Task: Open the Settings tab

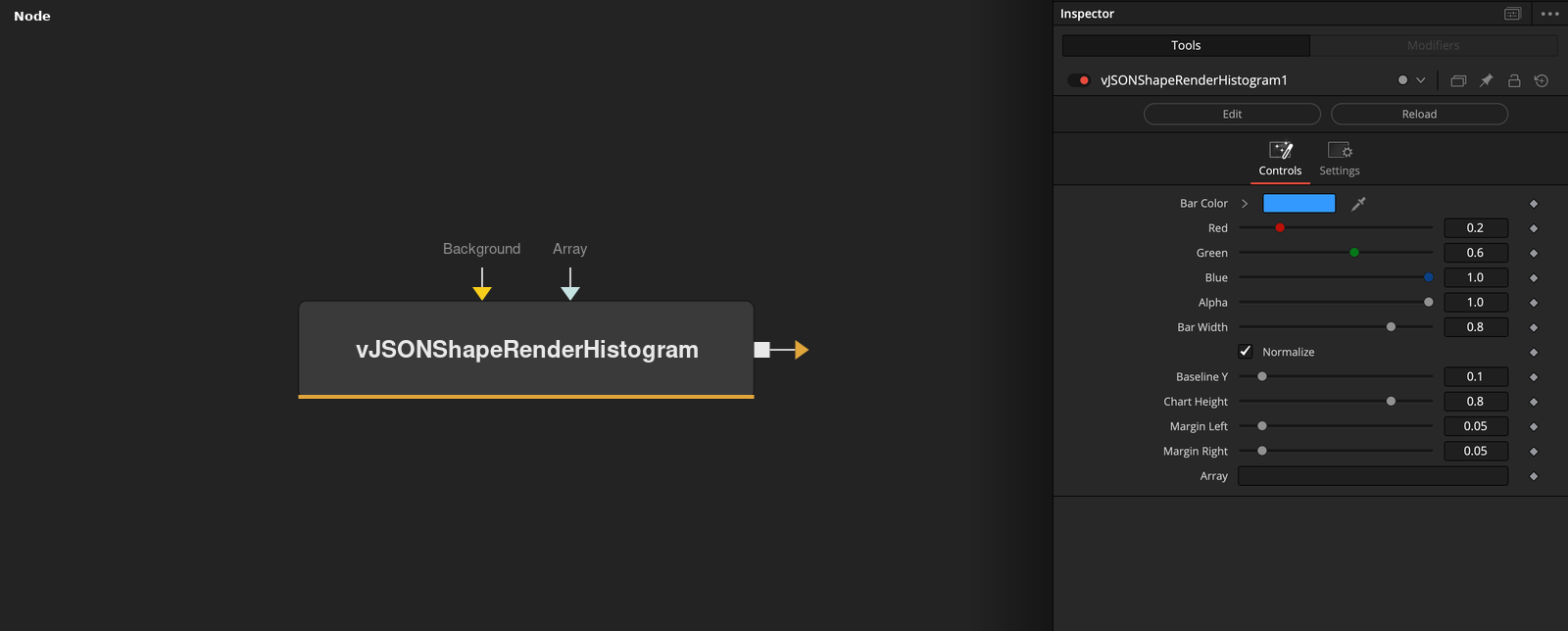Action: (1340, 160)
